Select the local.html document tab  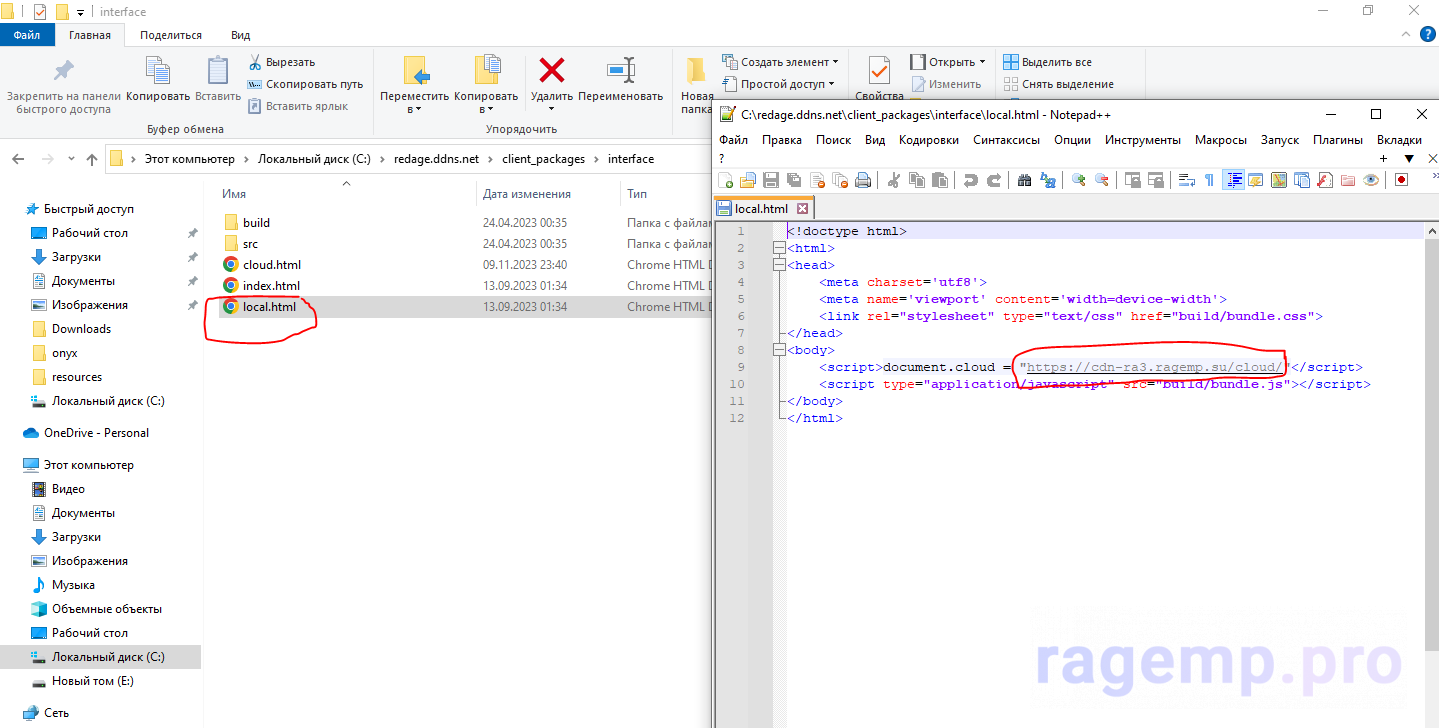[765, 209]
